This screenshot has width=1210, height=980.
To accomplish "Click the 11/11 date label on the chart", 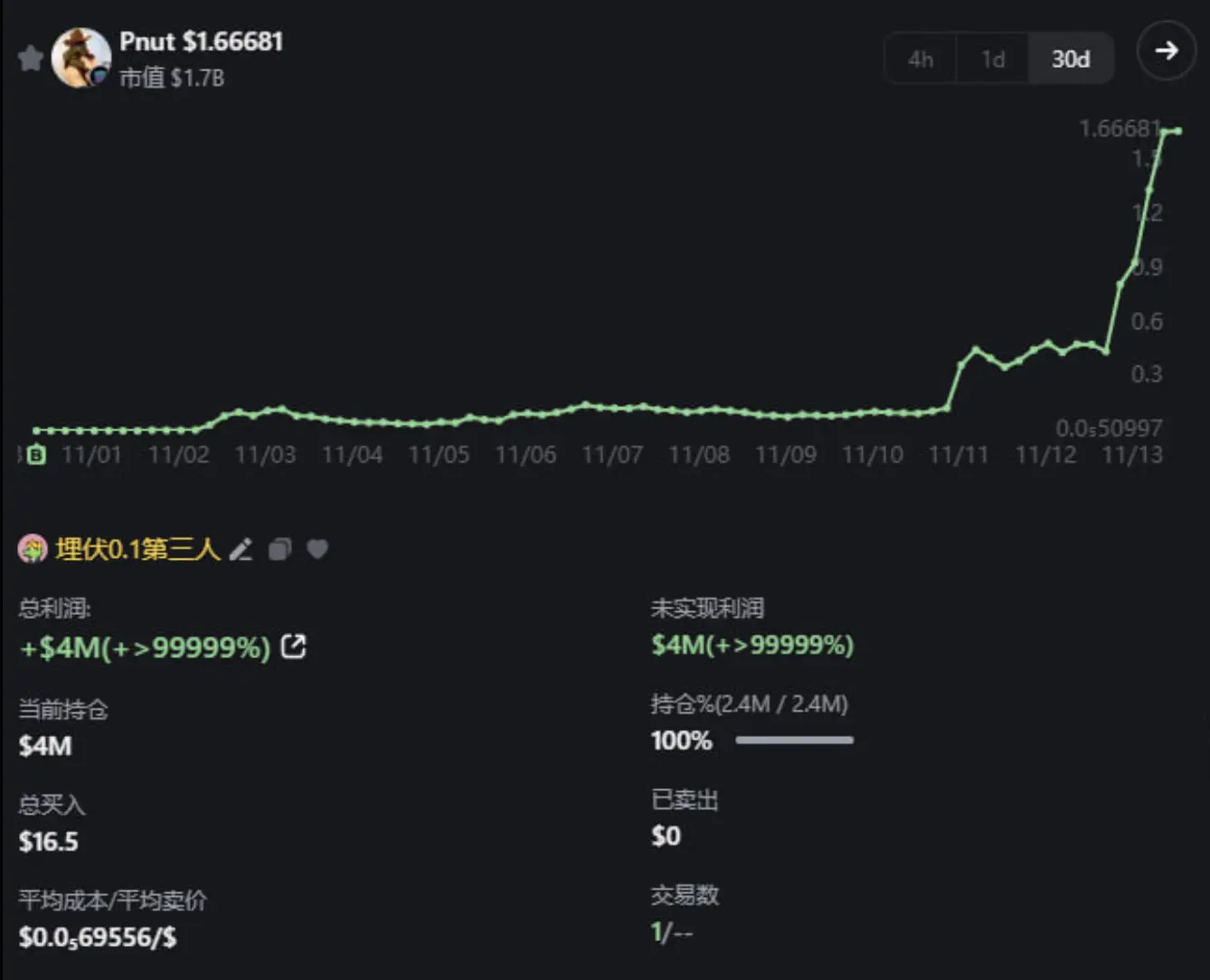I will [959, 455].
